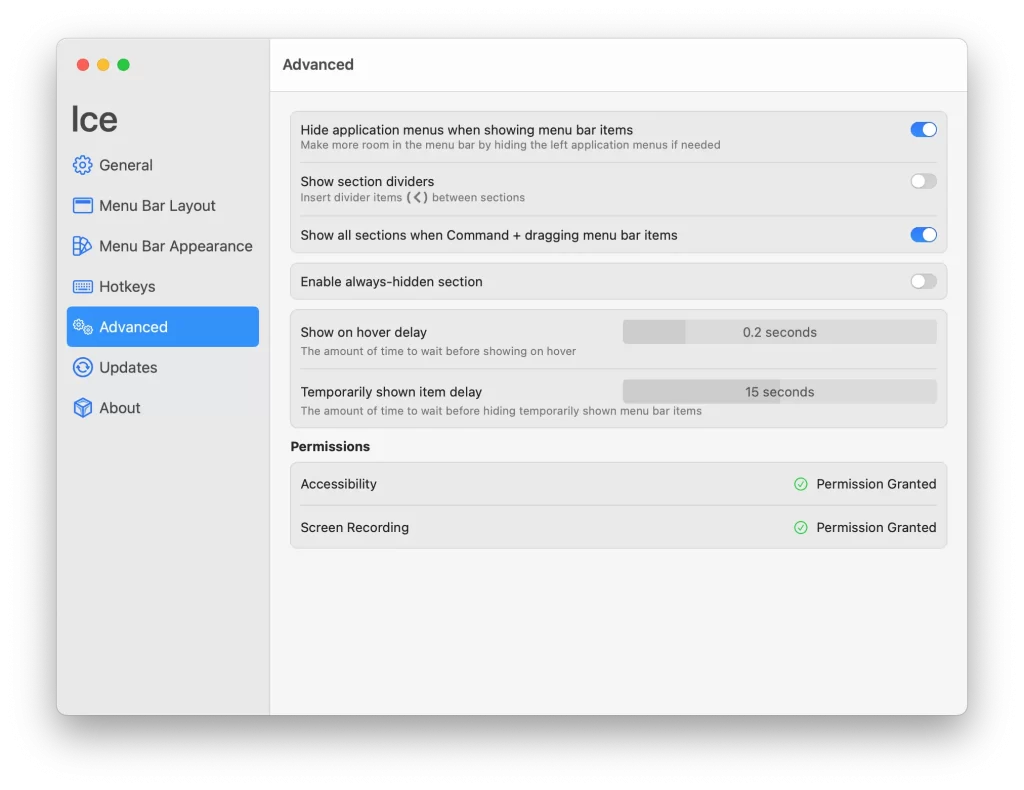Viewport: 1024px width, 790px height.
Task: Click the 'Show section dividers' label
Action: coord(367,182)
